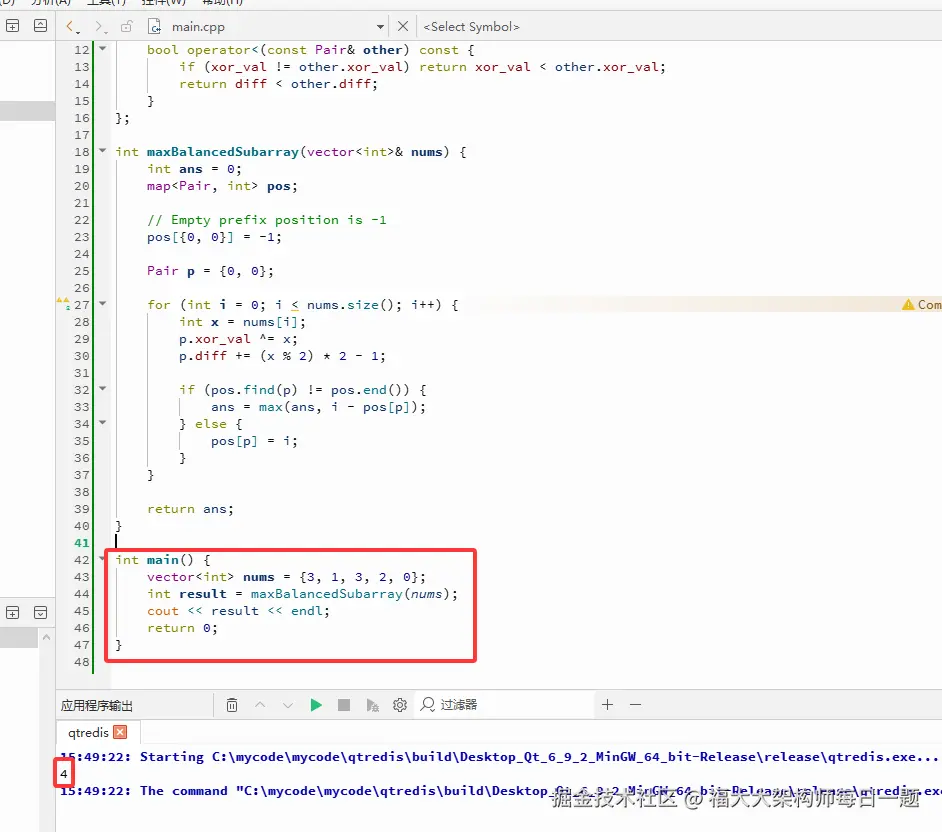
Task: Zoom in output text with plus button
Action: pos(607,705)
